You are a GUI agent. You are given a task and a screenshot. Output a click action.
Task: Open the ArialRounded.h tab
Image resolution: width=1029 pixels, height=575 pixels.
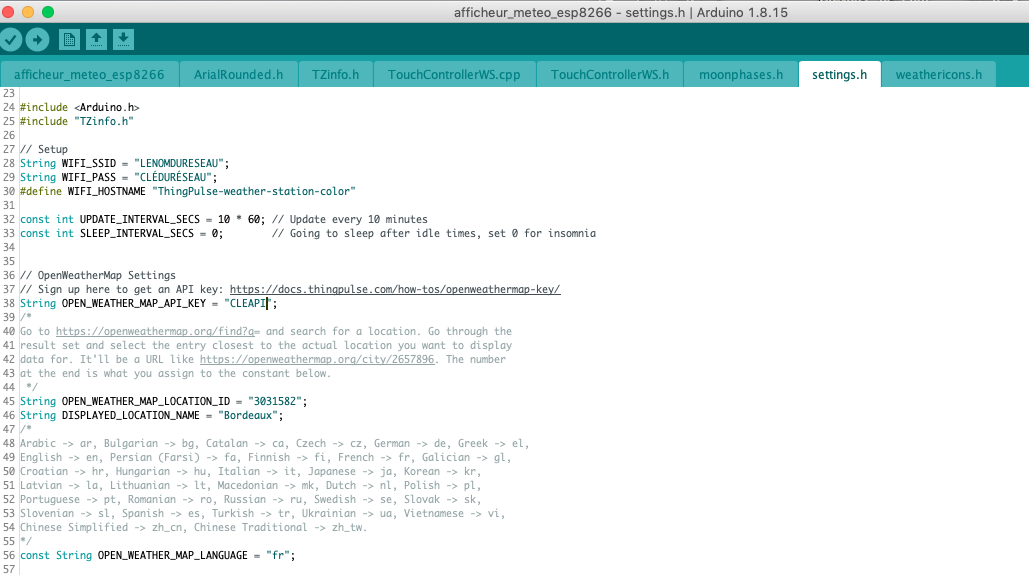(239, 74)
